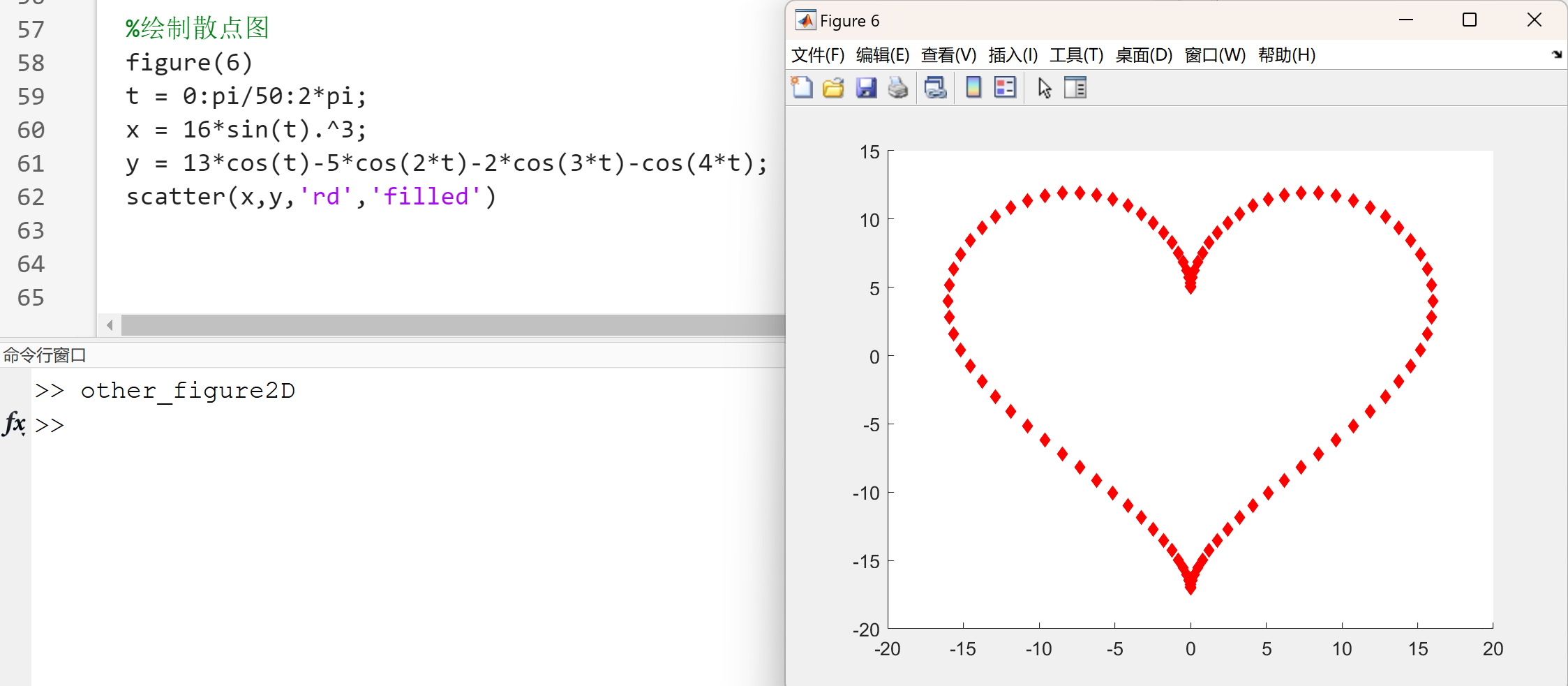Close the Figure 6 window
The image size is (1568, 686).
click(x=1534, y=20)
